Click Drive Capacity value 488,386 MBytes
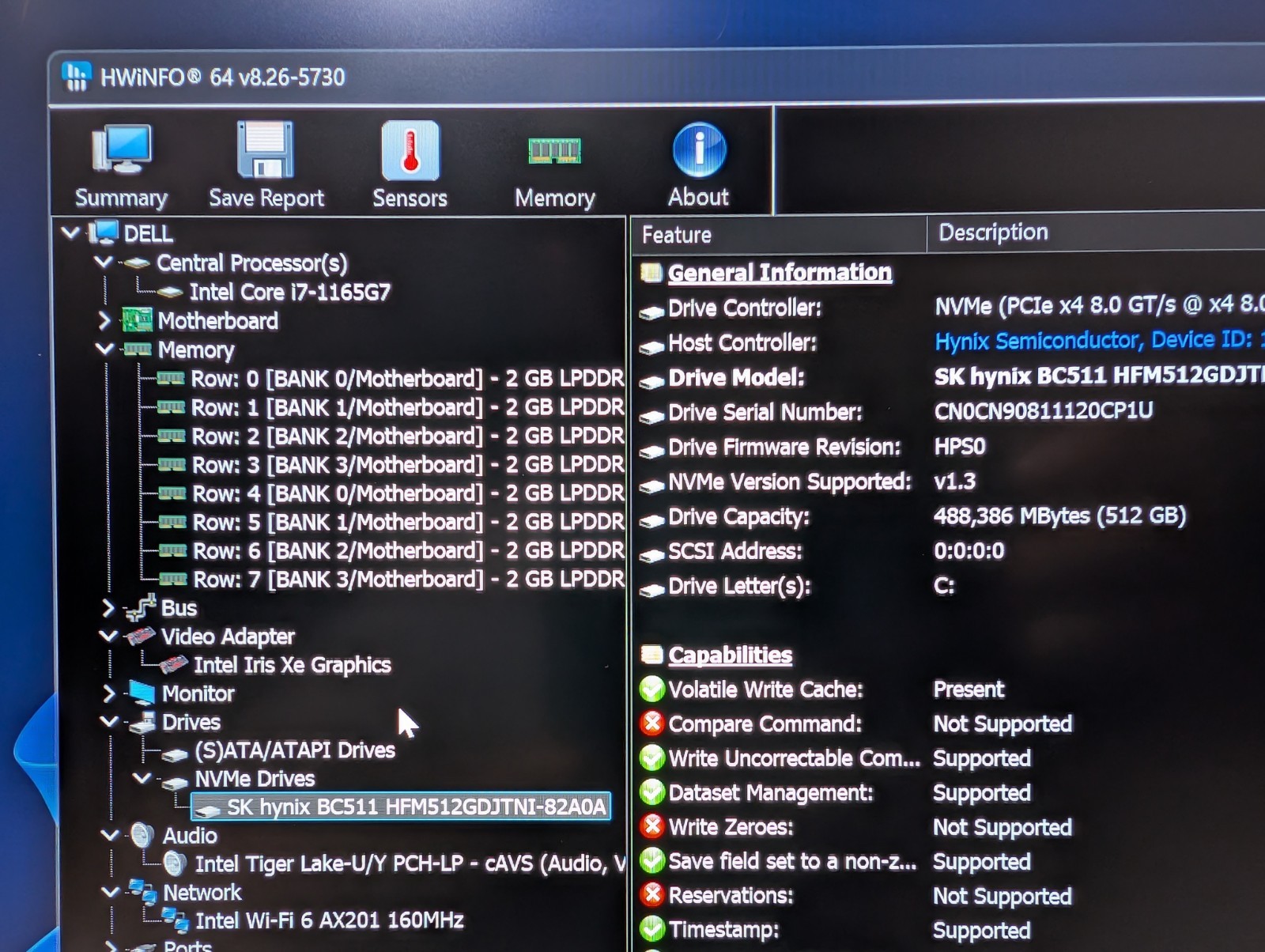Viewport: 1265px width, 952px height. tap(1059, 516)
